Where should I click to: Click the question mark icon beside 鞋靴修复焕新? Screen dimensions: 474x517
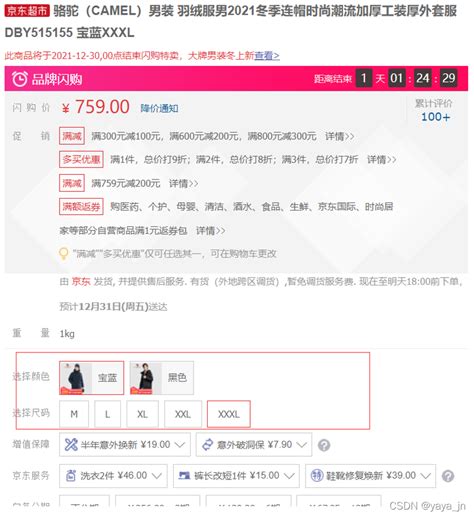click(448, 476)
